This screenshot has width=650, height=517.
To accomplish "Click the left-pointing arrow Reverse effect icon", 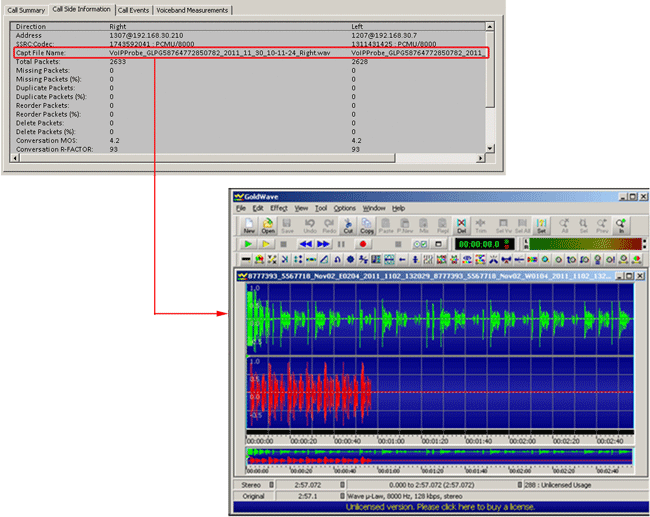I will click(x=402, y=260).
